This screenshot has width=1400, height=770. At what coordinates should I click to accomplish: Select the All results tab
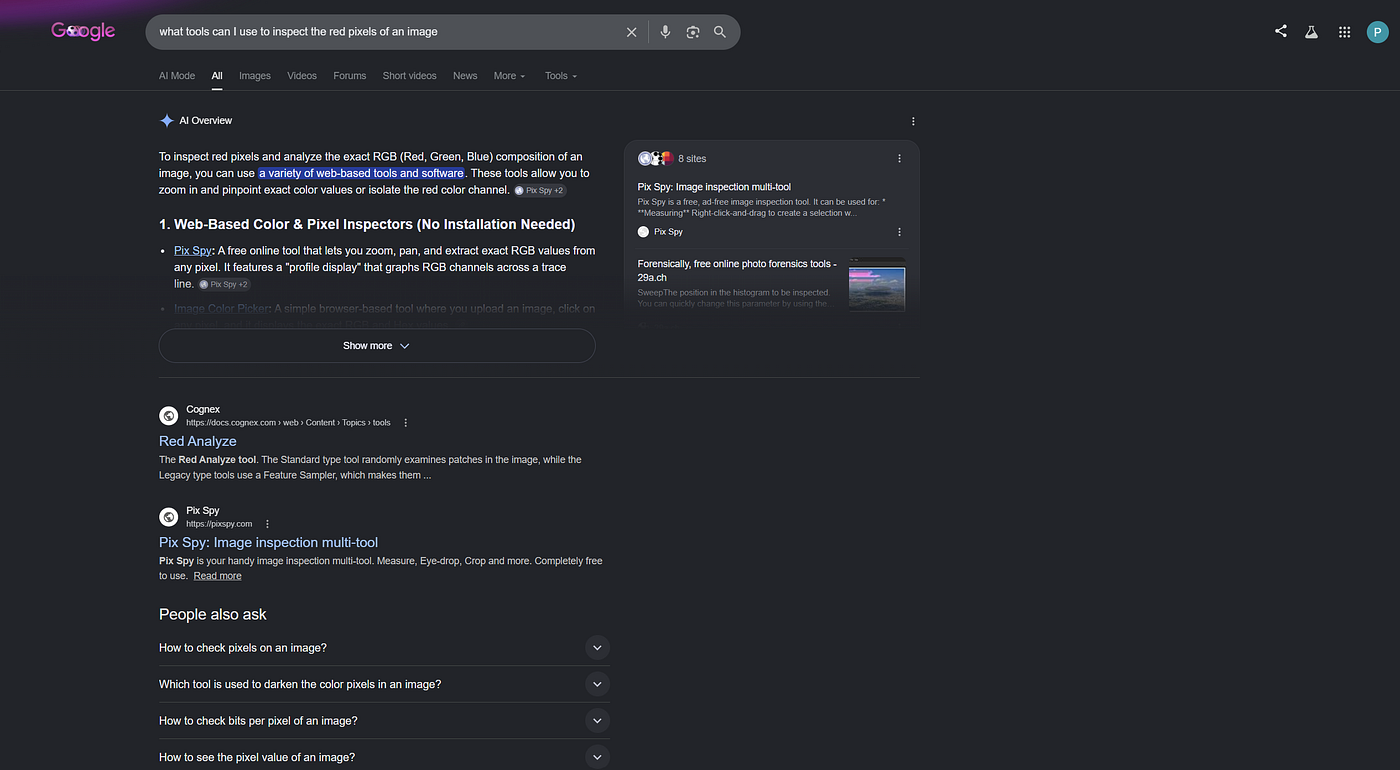(217, 76)
